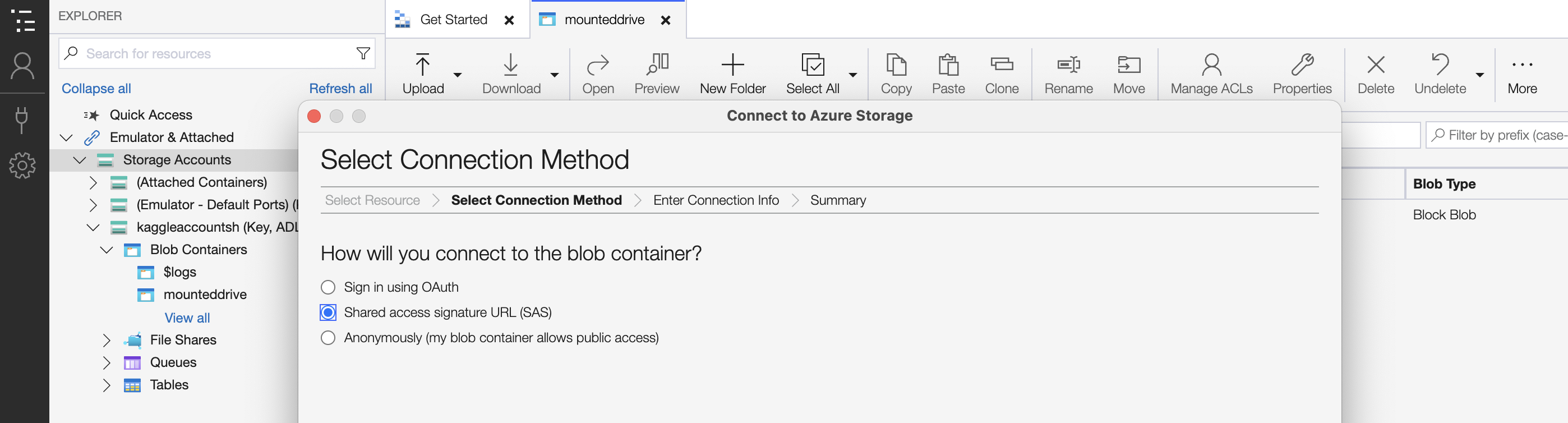Collapse the Storage Accounts node
Viewport: 1568px width, 423px height.
[80, 160]
